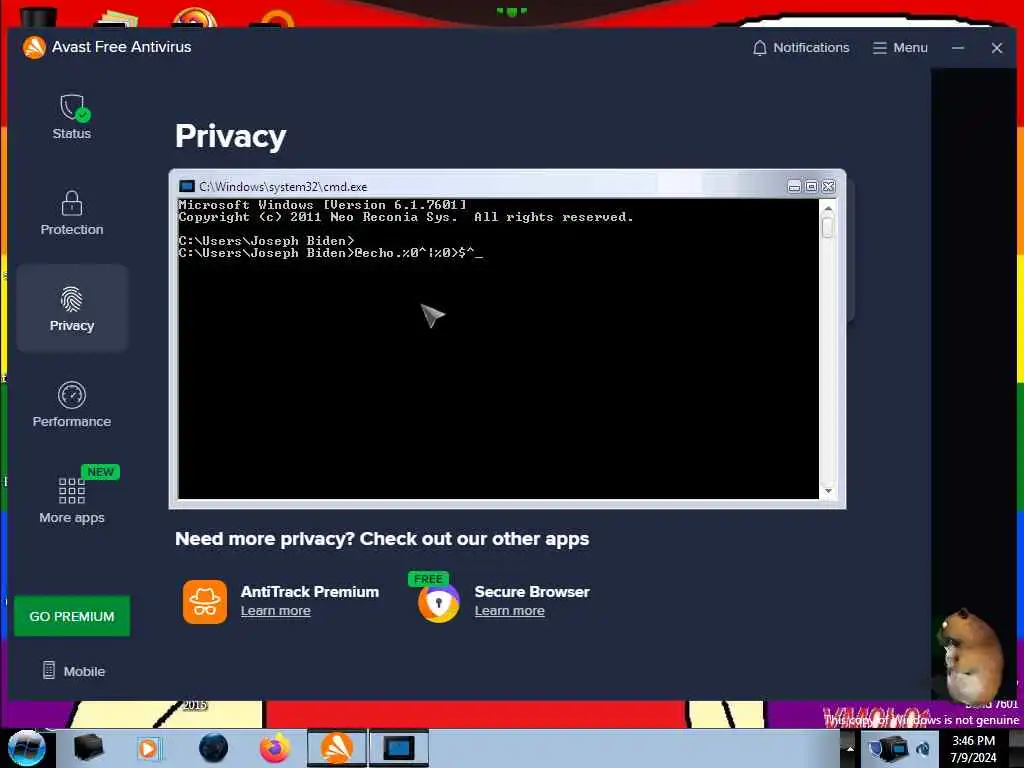Click the network tray icon

[x=923, y=748]
